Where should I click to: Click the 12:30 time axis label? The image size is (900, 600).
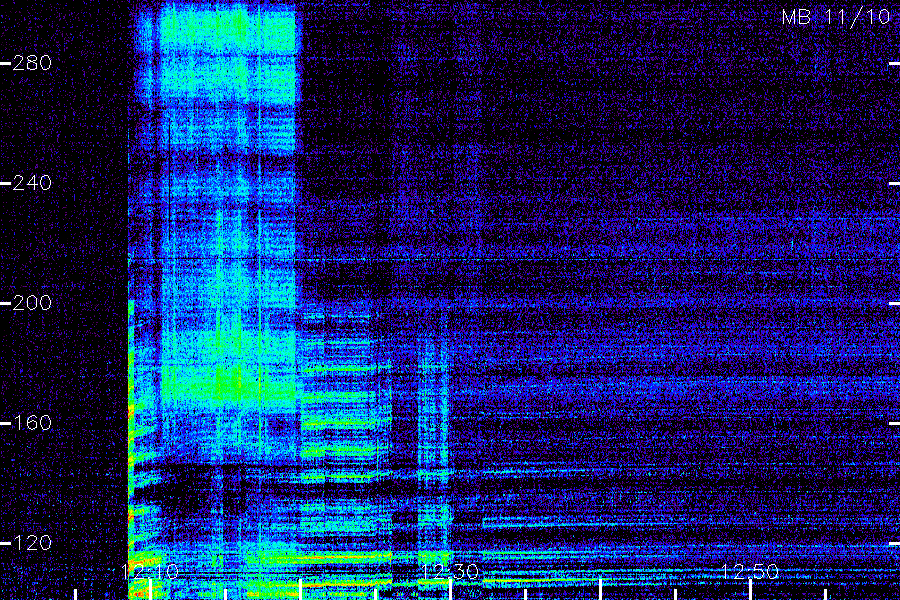(x=450, y=571)
